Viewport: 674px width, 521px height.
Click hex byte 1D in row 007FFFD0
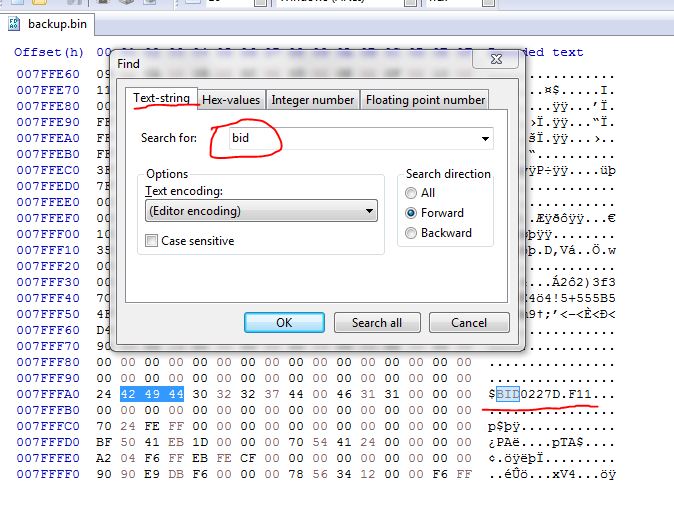click(x=200, y=442)
